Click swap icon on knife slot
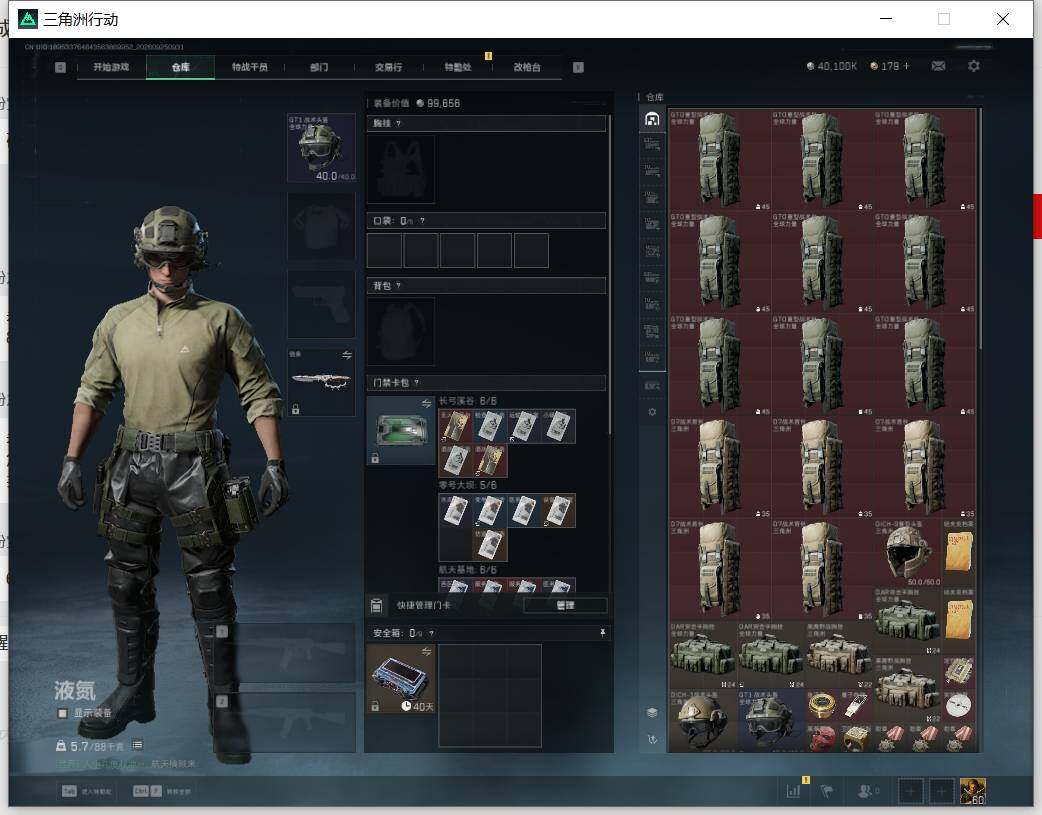The image size is (1042, 815). coord(347,356)
